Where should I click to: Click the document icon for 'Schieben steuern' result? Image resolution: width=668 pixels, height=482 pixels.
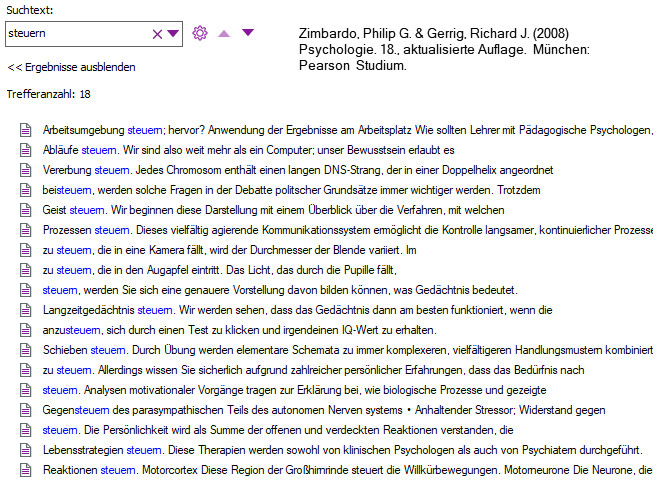[26, 350]
